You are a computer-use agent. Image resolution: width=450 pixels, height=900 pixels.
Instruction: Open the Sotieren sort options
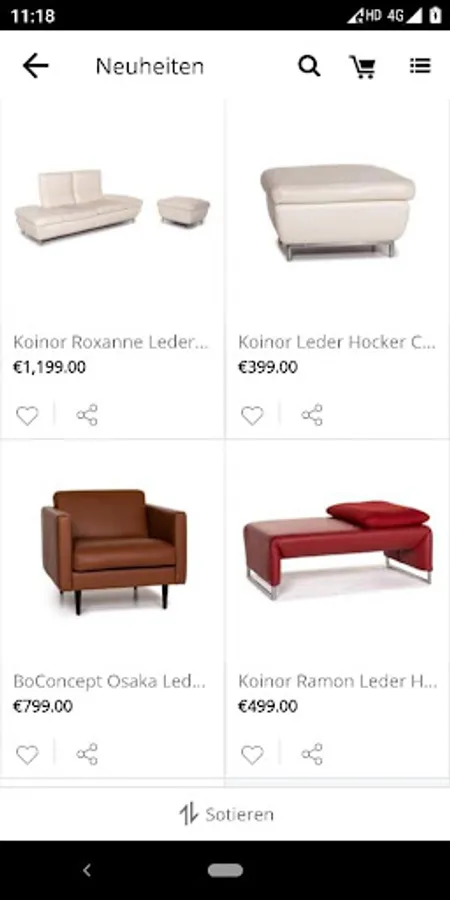(226, 814)
